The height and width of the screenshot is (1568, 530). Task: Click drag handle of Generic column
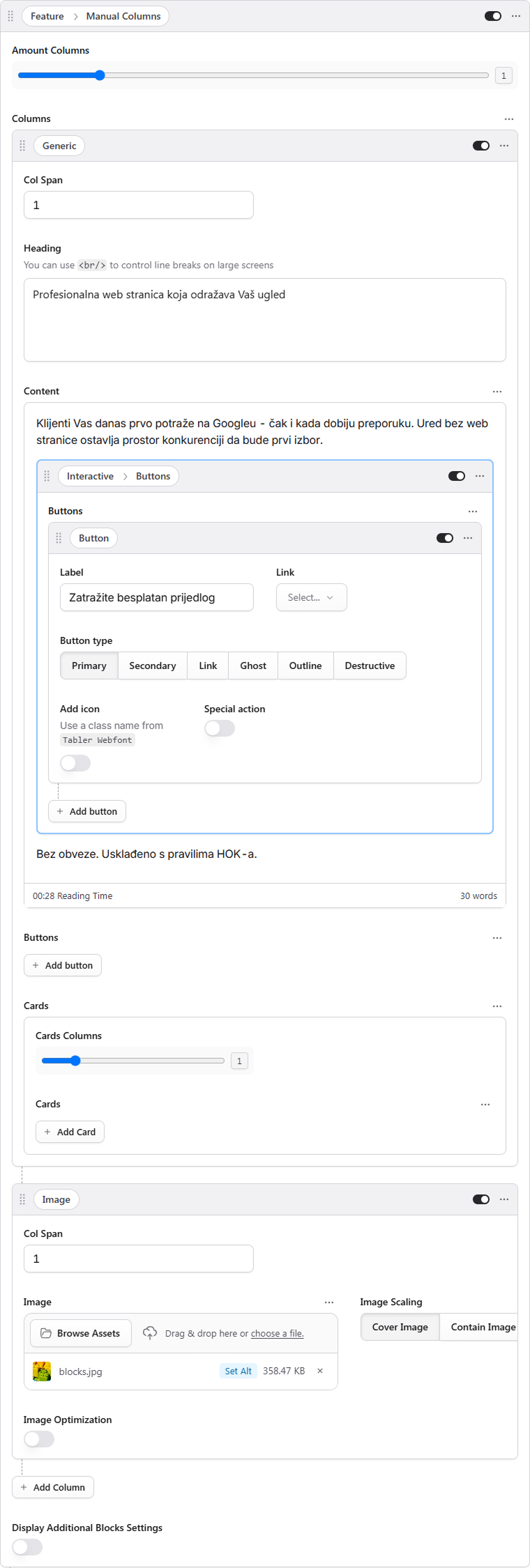[x=22, y=146]
